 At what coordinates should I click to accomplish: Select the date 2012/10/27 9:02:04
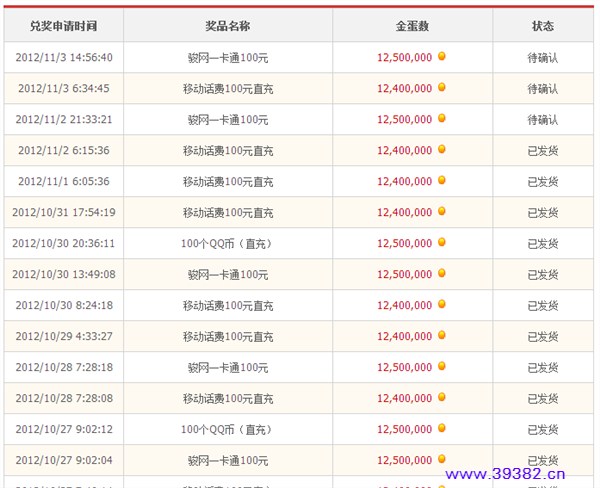[x=64, y=460]
